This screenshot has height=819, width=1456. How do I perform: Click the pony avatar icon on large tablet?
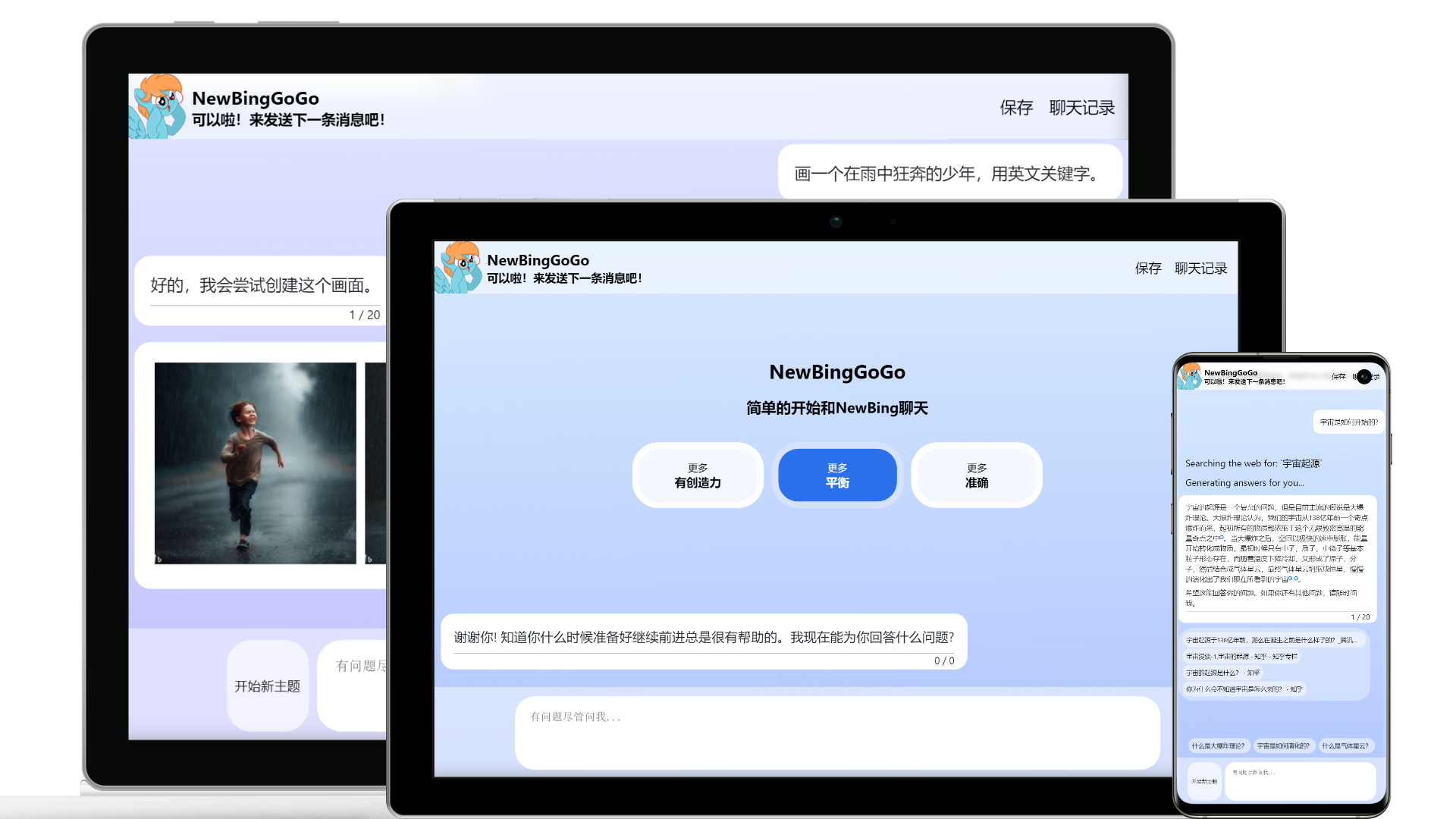click(x=158, y=107)
